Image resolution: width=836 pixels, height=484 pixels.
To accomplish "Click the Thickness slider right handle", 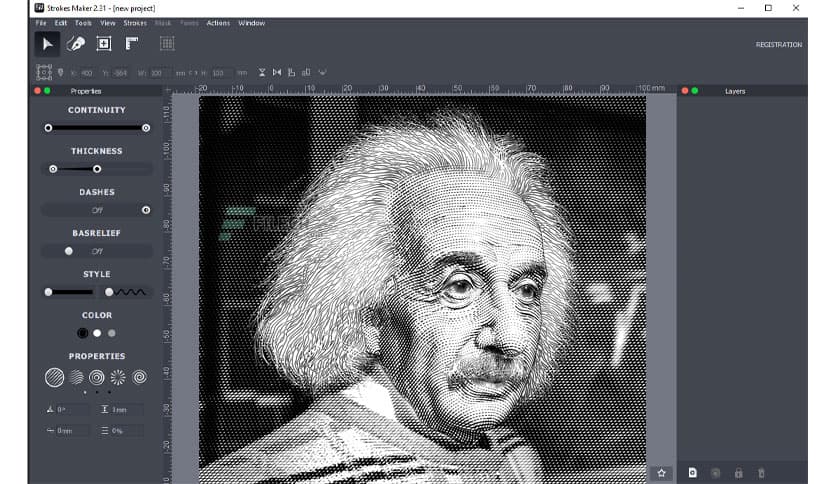I will 97,169.
